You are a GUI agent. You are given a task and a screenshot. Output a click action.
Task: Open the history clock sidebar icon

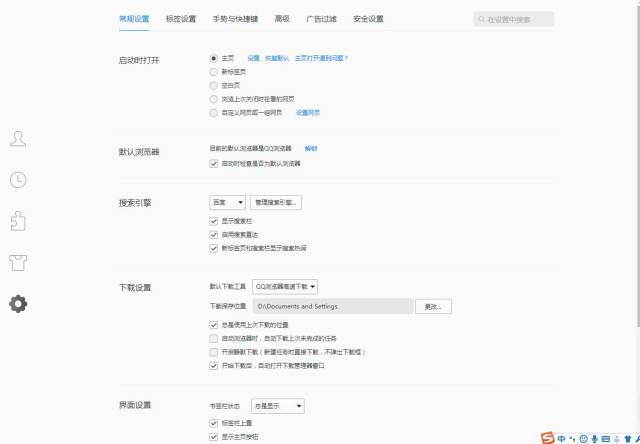pyautogui.click(x=18, y=180)
